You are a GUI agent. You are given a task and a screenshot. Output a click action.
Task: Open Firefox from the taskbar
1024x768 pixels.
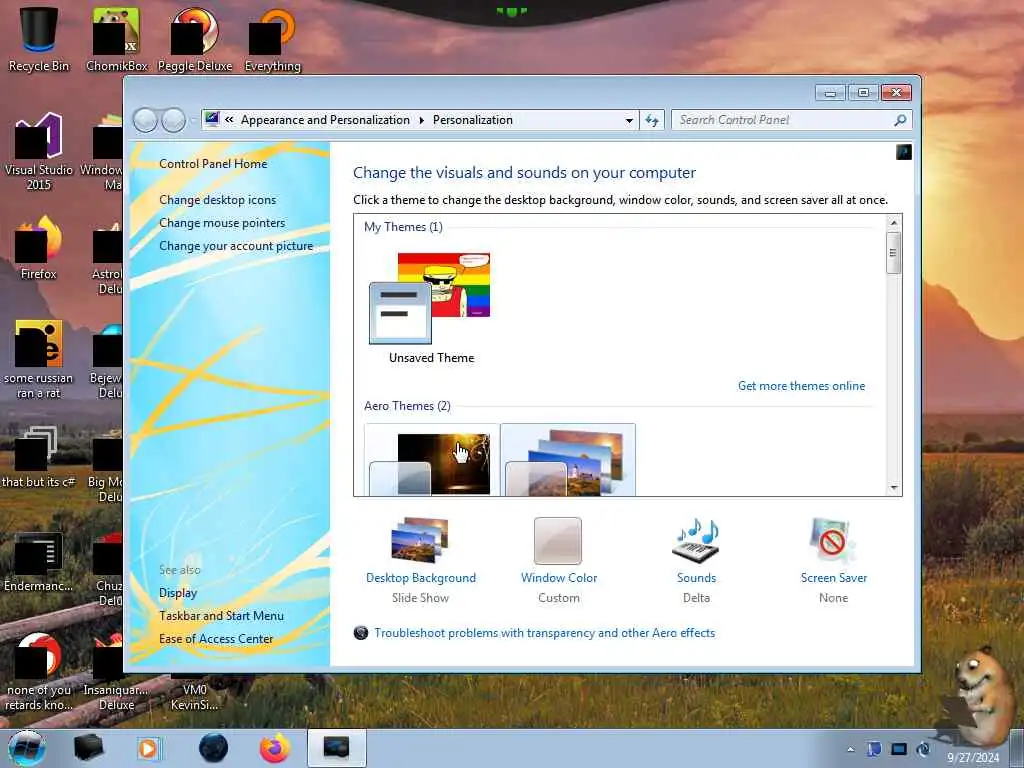pos(275,748)
